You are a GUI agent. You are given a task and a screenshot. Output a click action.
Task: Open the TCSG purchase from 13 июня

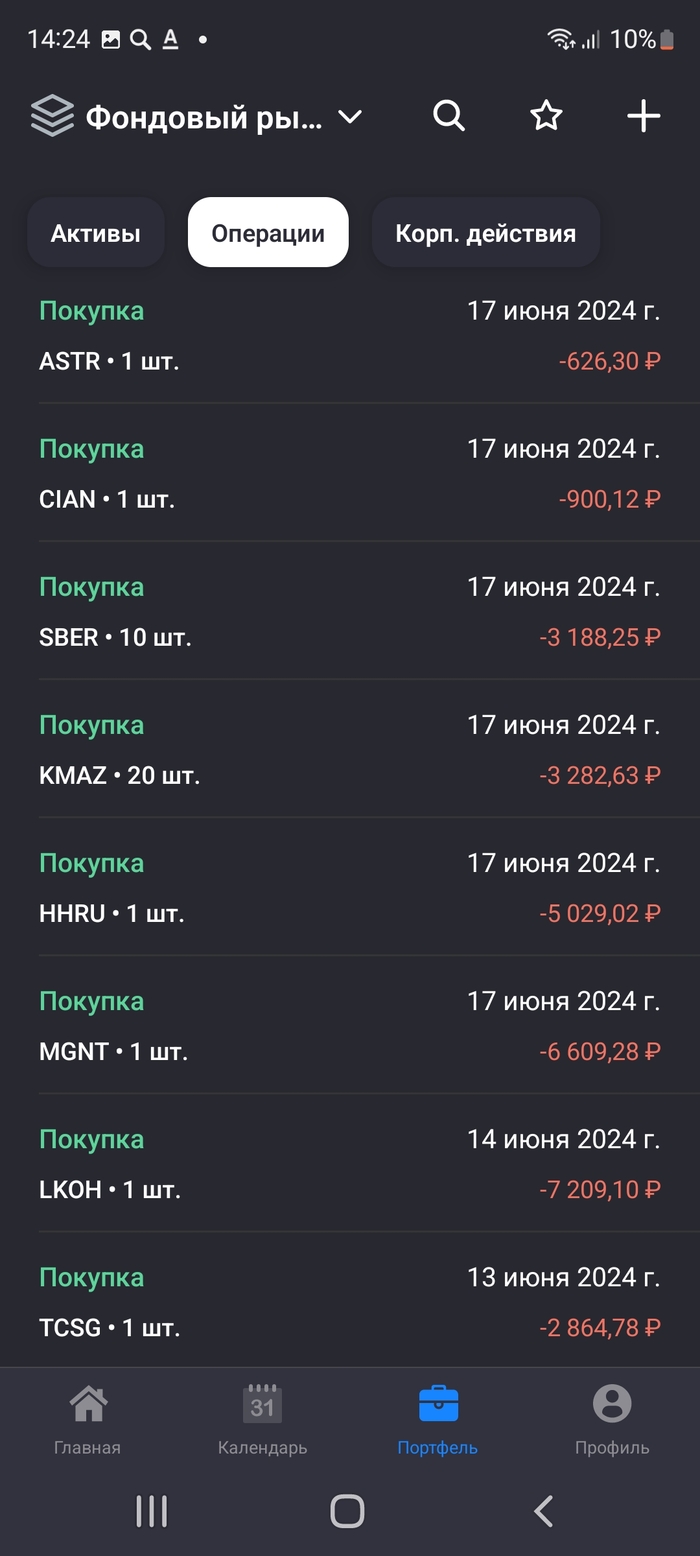click(349, 1302)
